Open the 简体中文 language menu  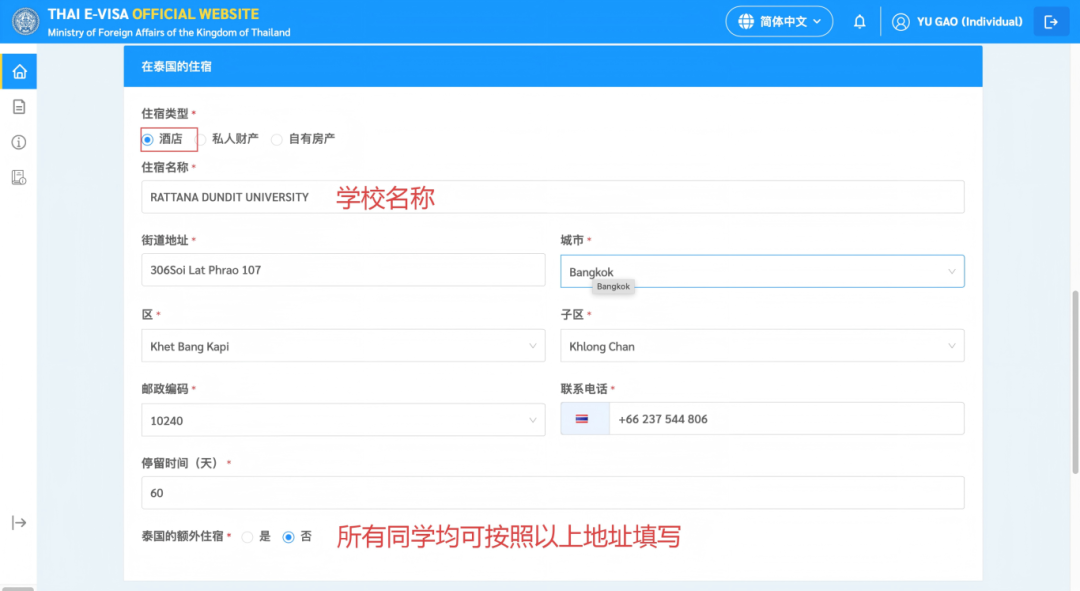tap(779, 22)
